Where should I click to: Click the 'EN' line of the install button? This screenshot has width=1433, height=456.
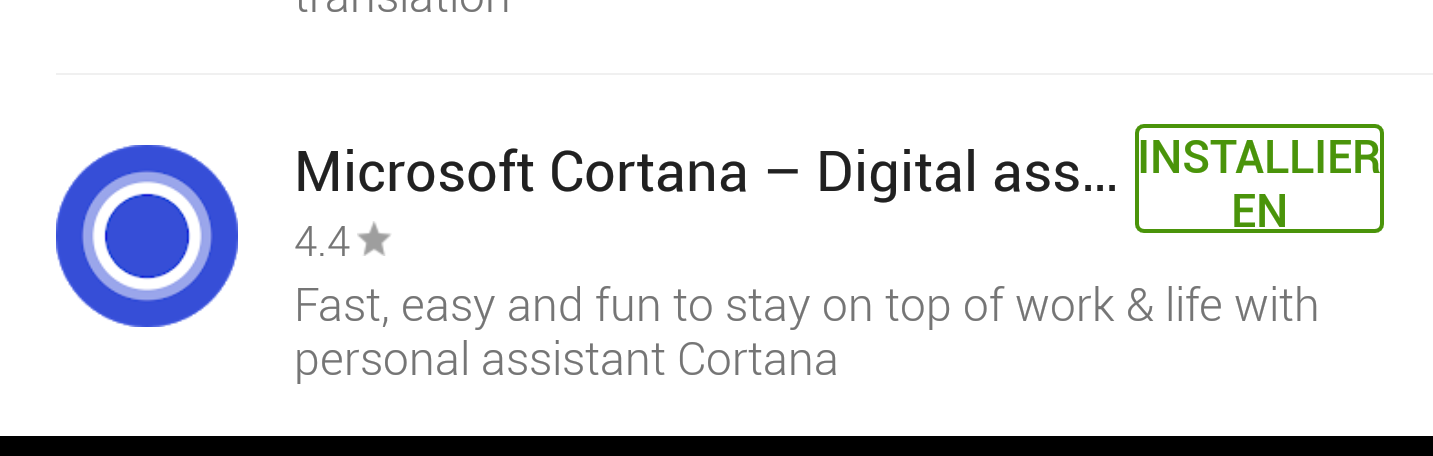tap(1258, 211)
